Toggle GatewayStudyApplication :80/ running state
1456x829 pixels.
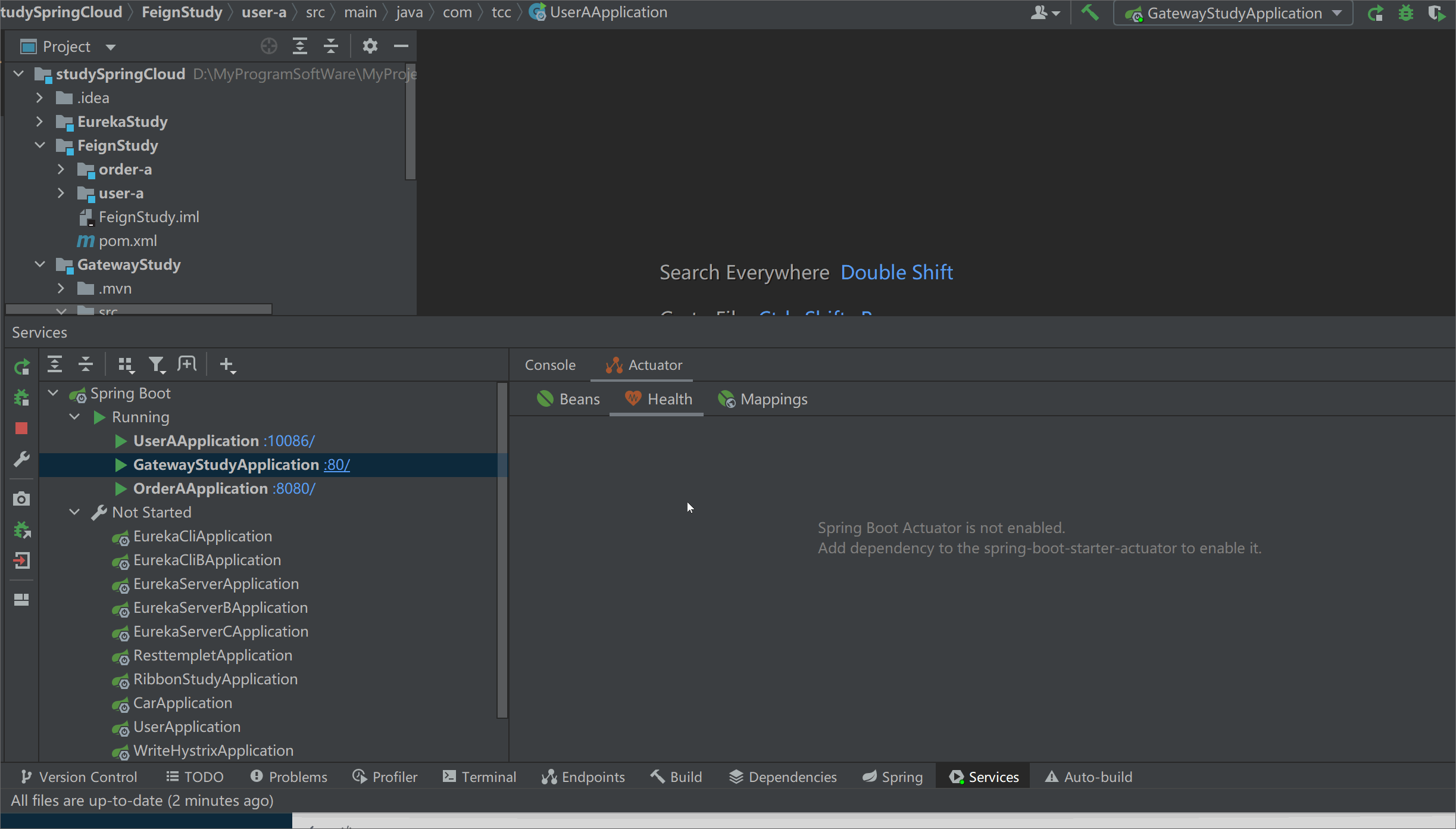click(119, 464)
